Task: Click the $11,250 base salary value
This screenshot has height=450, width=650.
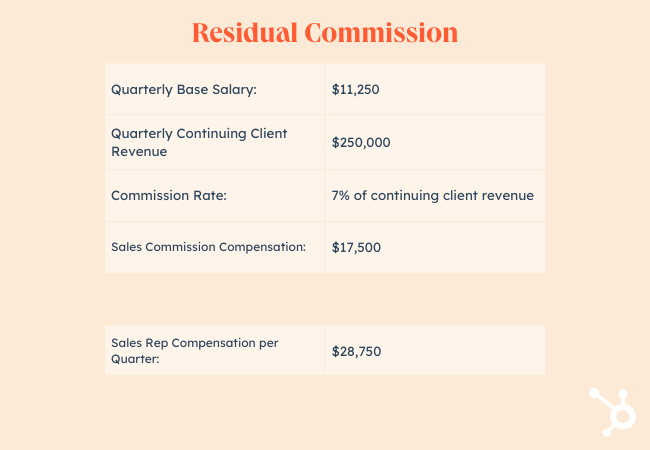Action: pos(356,89)
